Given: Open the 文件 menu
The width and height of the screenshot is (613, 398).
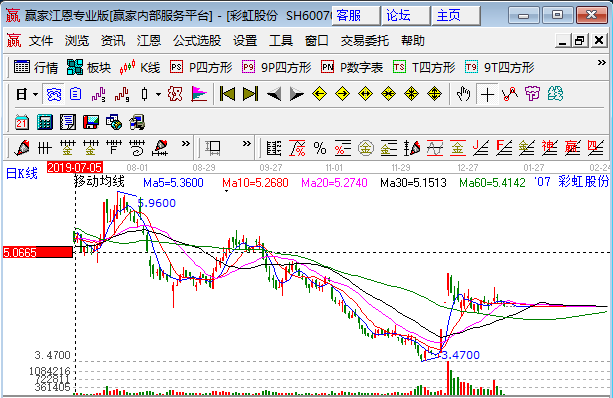Looking at the screenshot, I should tap(41, 41).
